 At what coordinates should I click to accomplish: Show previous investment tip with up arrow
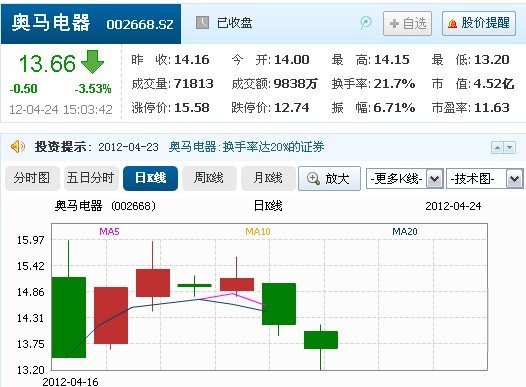497,148
